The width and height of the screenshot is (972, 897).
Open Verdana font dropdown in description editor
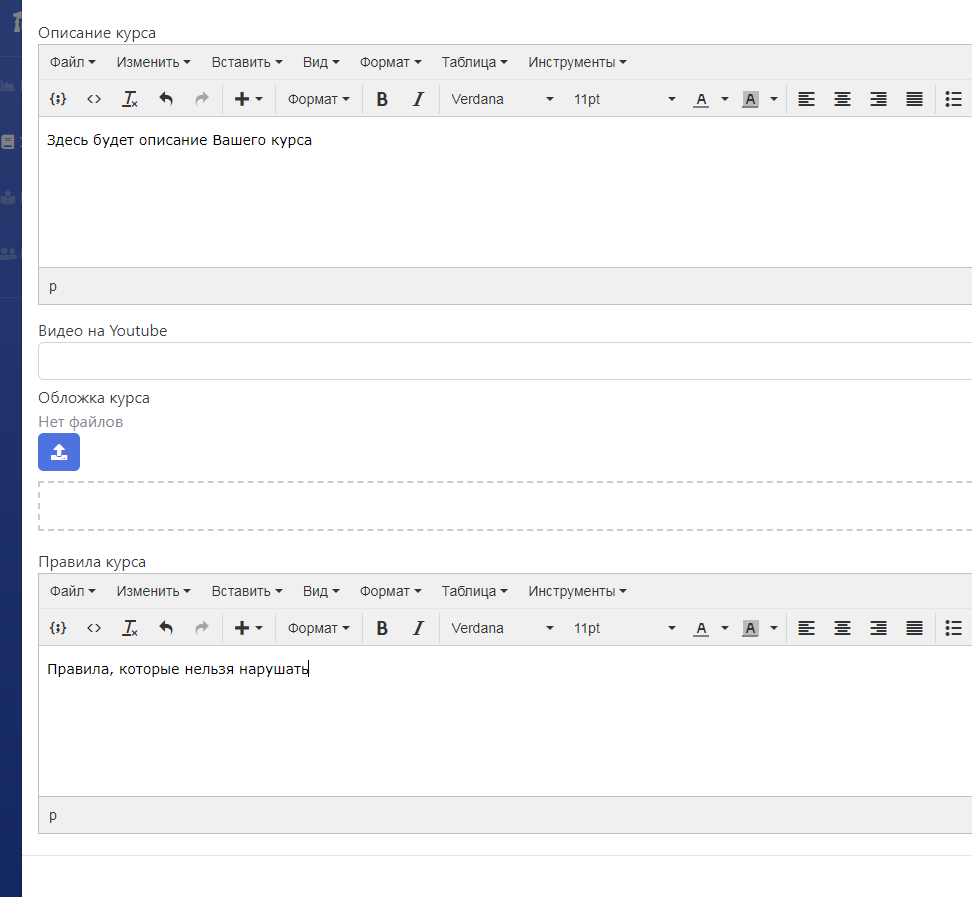tap(502, 99)
